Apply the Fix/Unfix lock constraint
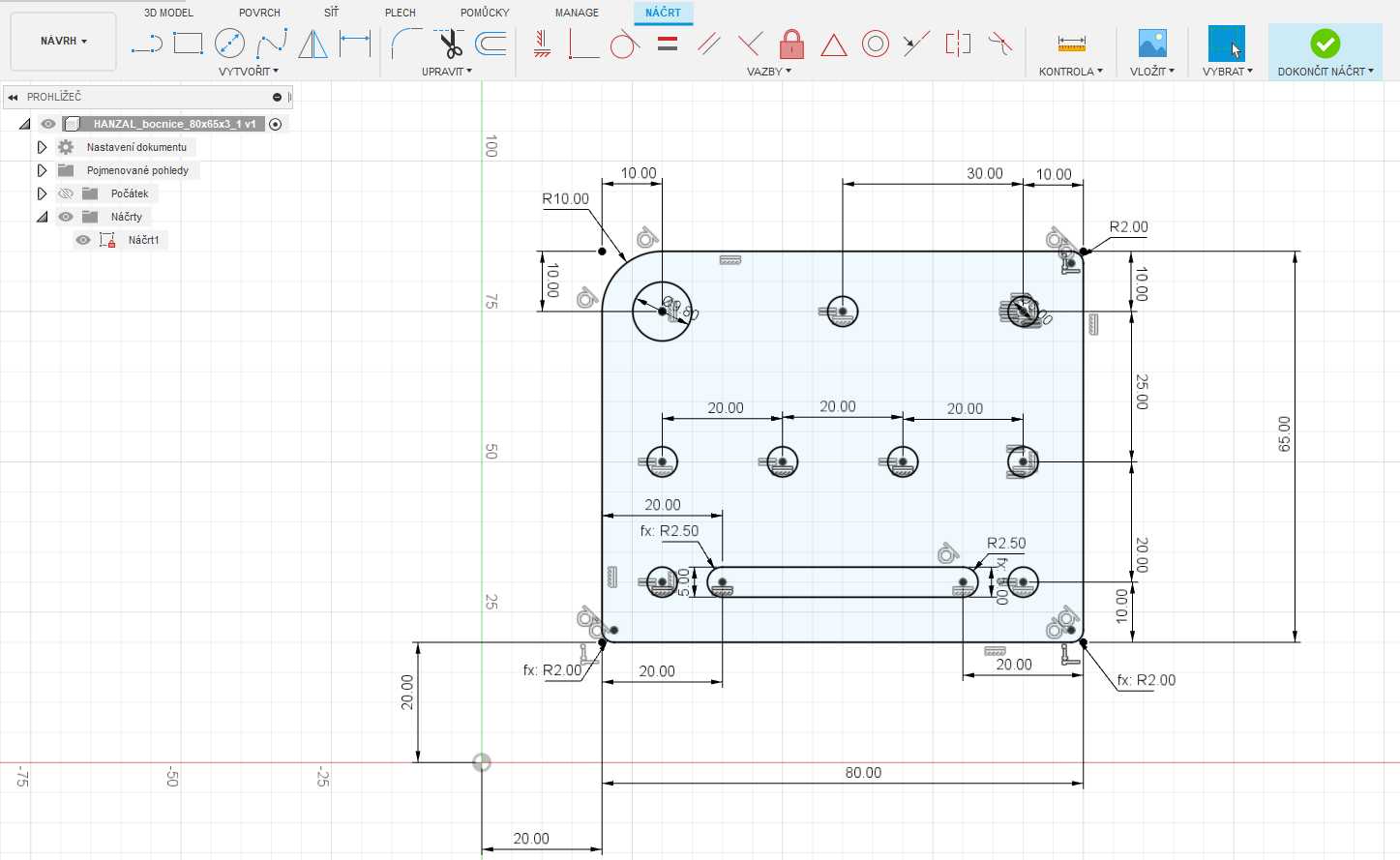 [x=791, y=44]
